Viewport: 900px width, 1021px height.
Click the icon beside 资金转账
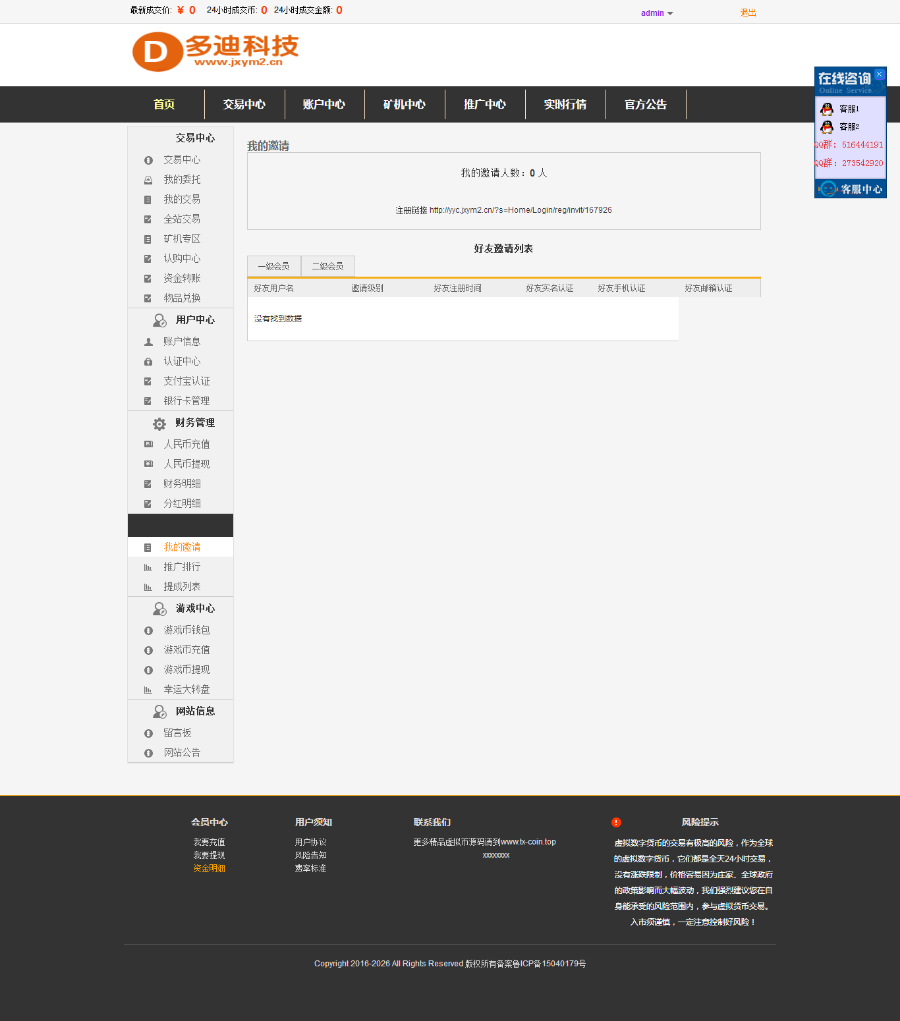[x=148, y=279]
